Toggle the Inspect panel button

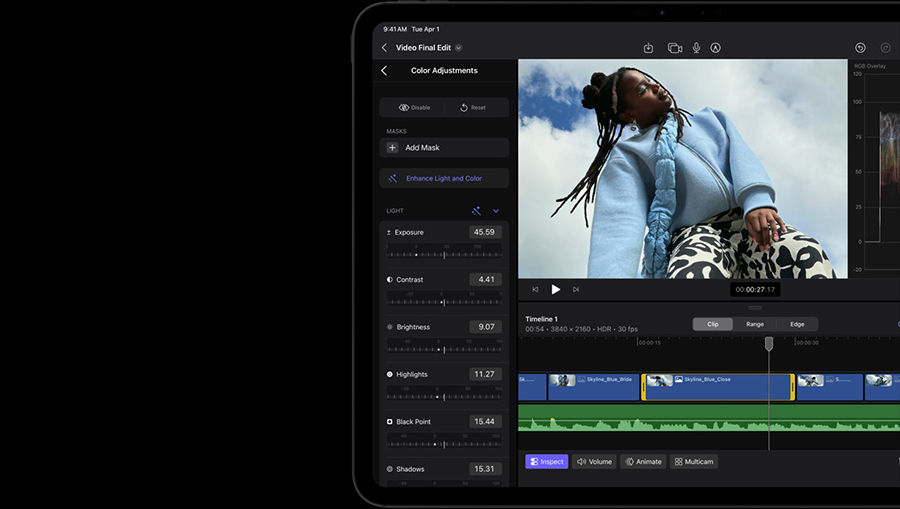click(x=547, y=462)
